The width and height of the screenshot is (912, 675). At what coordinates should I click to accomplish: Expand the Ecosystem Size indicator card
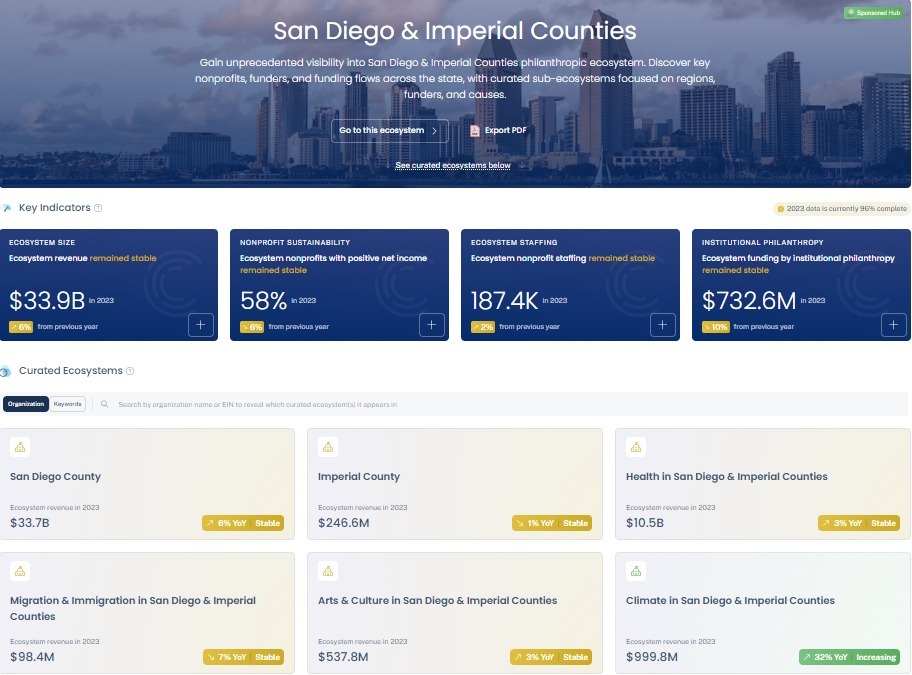(200, 325)
